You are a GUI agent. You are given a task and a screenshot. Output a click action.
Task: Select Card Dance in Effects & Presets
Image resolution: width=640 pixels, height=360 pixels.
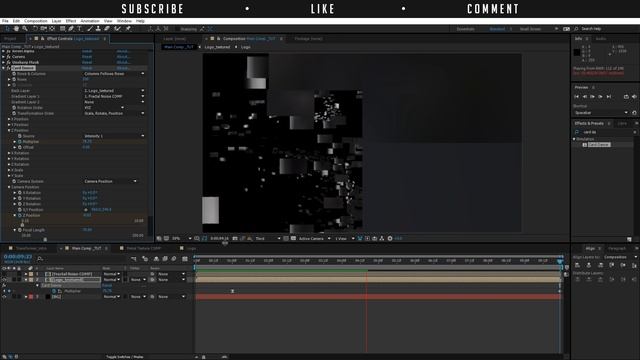599,144
